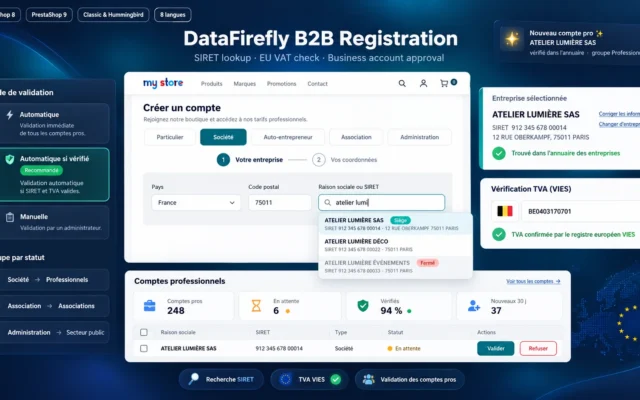Image resolution: width=640 pixels, height=400 pixels.
Task: Select the Association account type tab
Action: pyautogui.click(x=356, y=137)
